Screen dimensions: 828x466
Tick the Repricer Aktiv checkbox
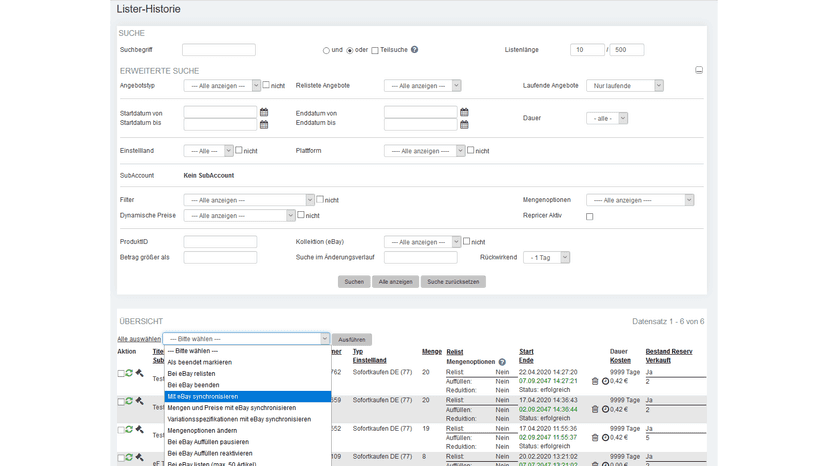589,216
